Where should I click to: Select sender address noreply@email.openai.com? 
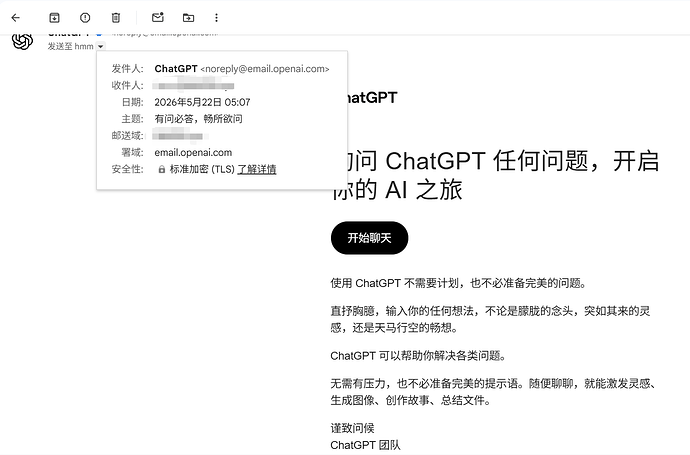click(265, 69)
